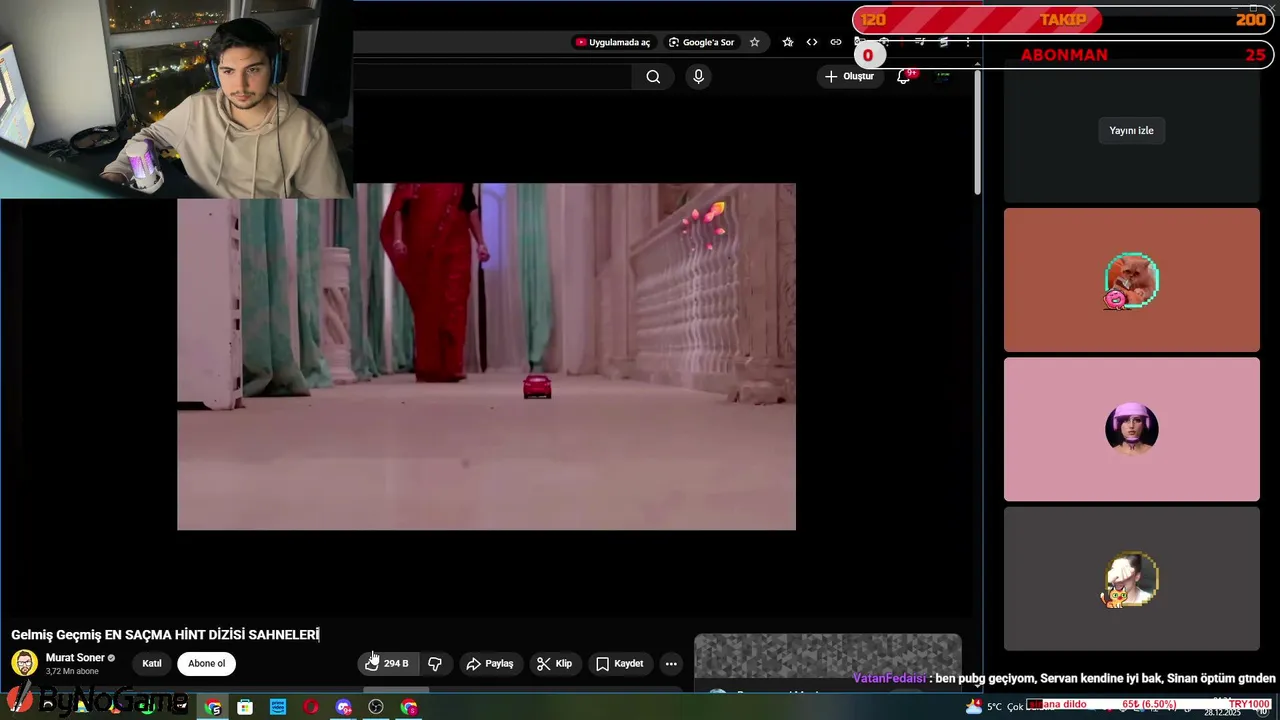This screenshot has height=720, width=1280.
Task: Click 'Uygulamada aç' in address bar
Action: point(612,42)
